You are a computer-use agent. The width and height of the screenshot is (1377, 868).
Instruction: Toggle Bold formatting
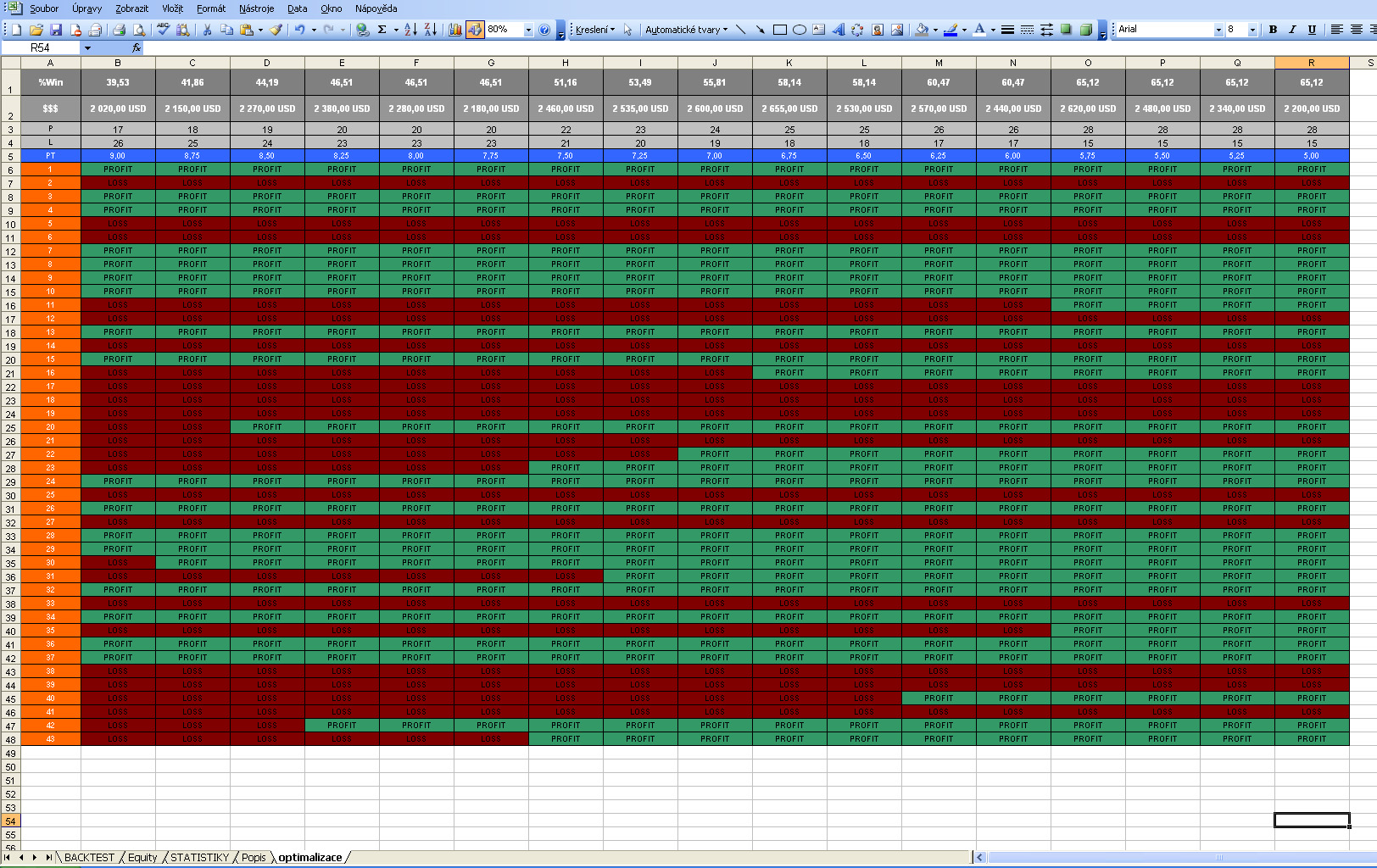pyautogui.click(x=1273, y=30)
